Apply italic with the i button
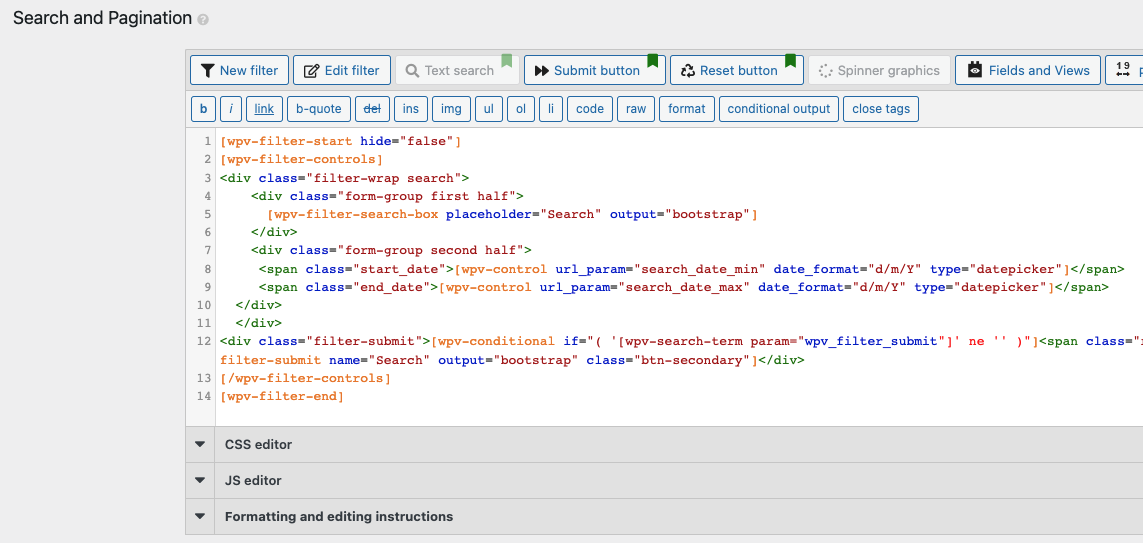Viewport: 1143px width, 543px height. [x=230, y=109]
